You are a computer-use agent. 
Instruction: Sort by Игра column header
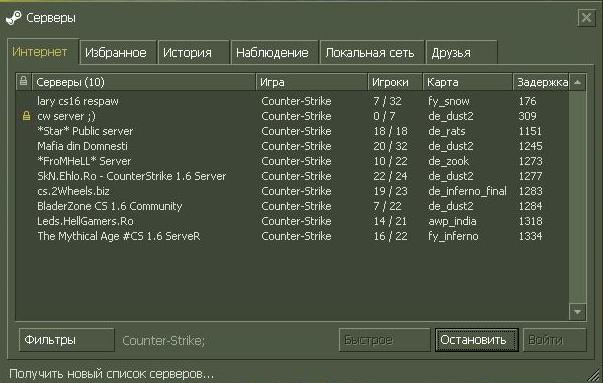click(x=311, y=82)
